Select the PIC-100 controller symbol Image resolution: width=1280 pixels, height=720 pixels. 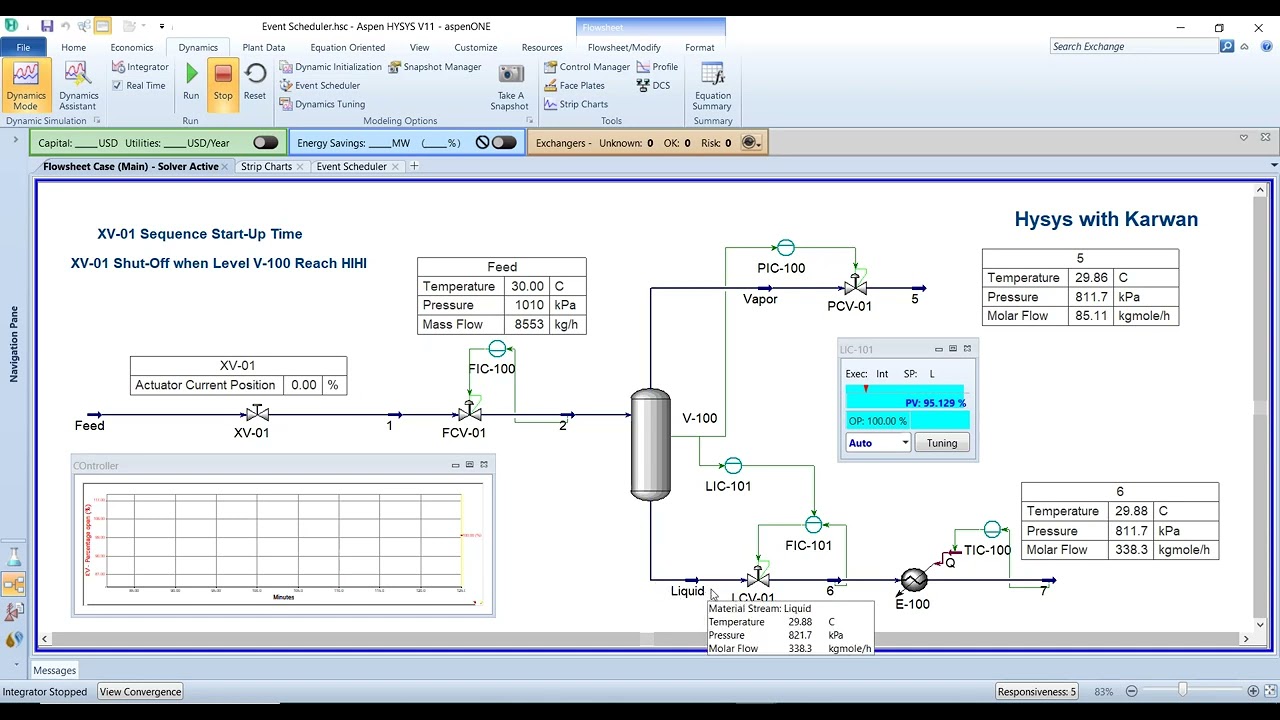[785, 248]
